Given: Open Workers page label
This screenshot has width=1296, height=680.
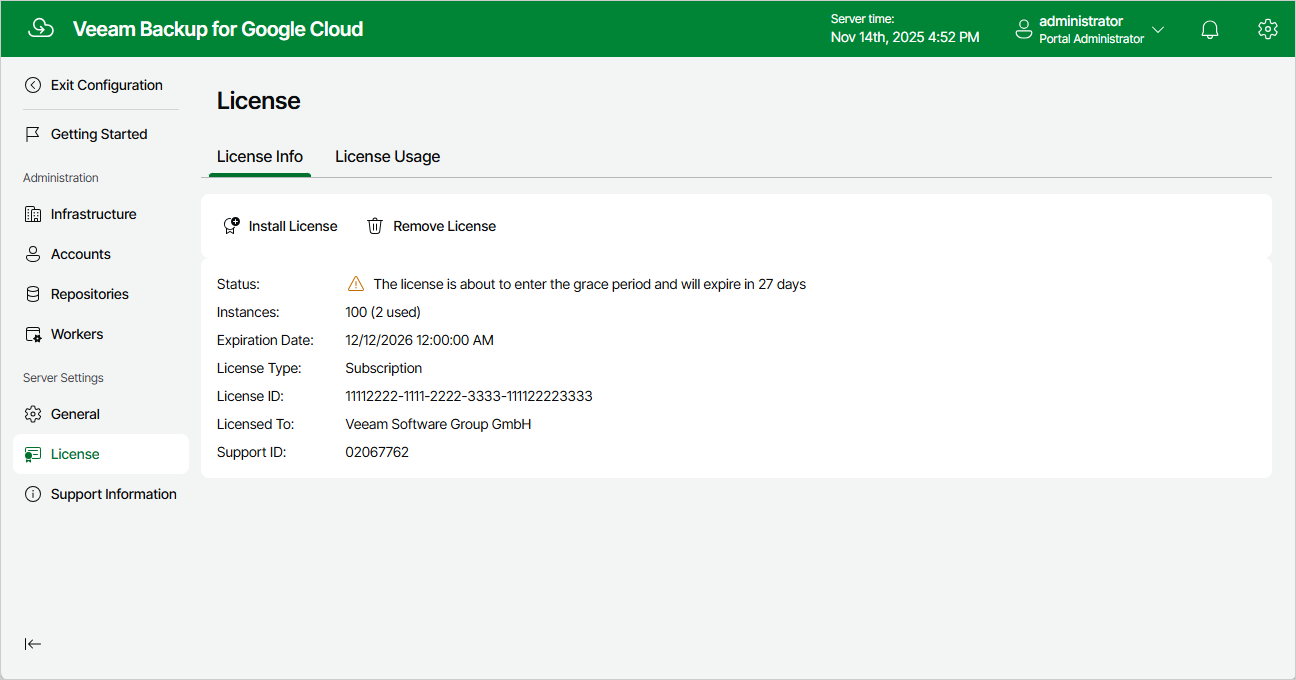Looking at the screenshot, I should (77, 334).
